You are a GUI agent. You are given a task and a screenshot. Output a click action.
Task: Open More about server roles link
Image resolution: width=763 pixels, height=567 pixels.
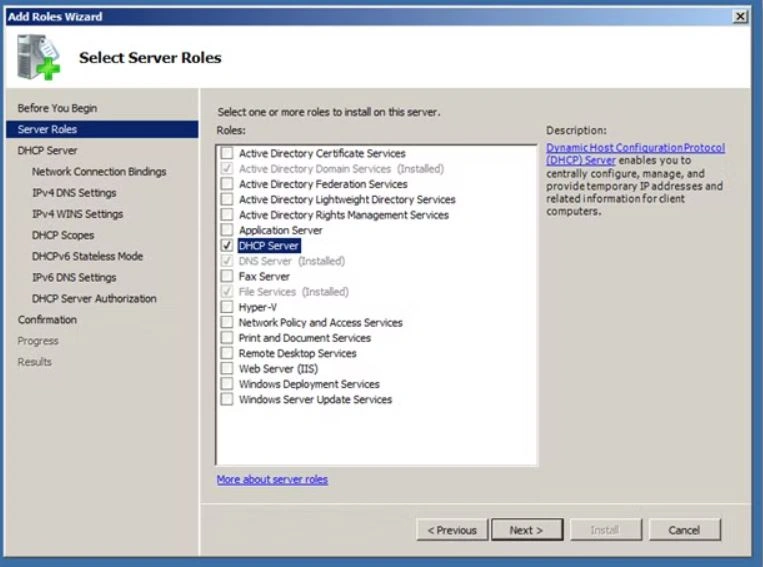(x=272, y=479)
